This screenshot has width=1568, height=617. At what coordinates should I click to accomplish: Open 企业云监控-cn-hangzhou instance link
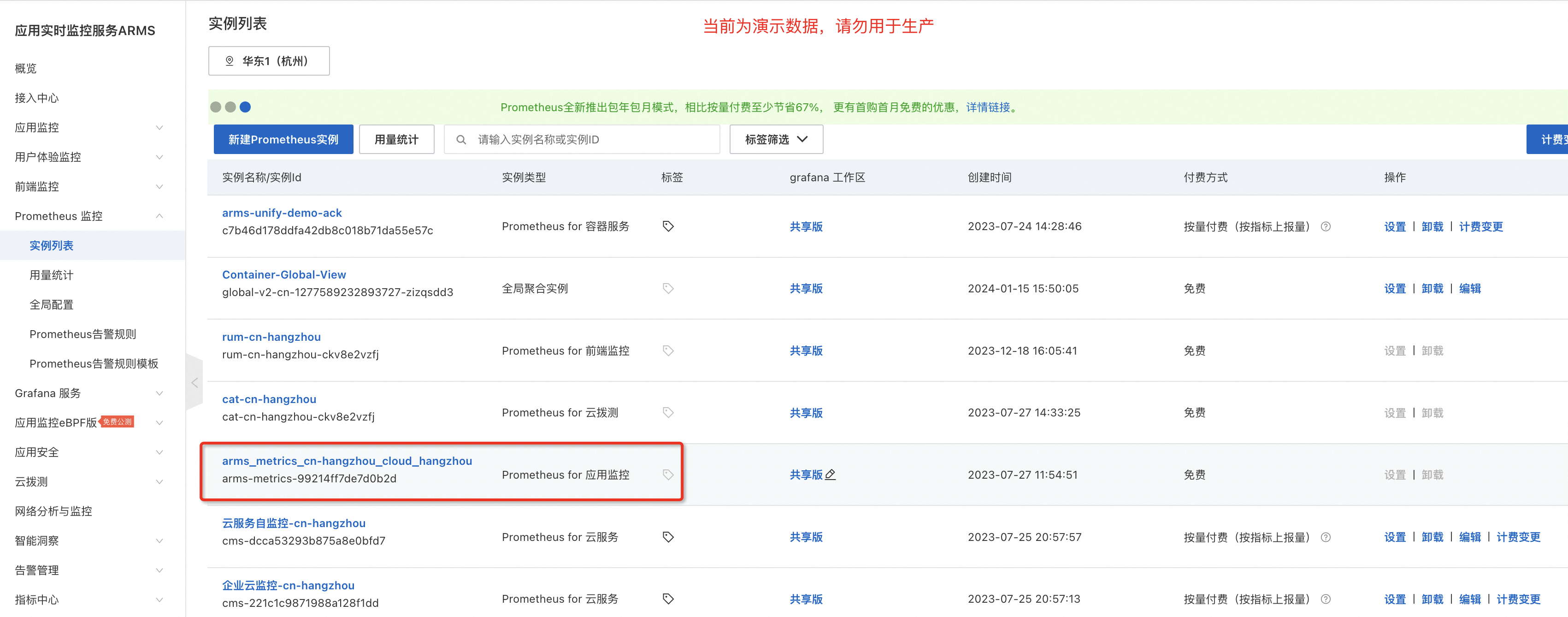click(289, 585)
